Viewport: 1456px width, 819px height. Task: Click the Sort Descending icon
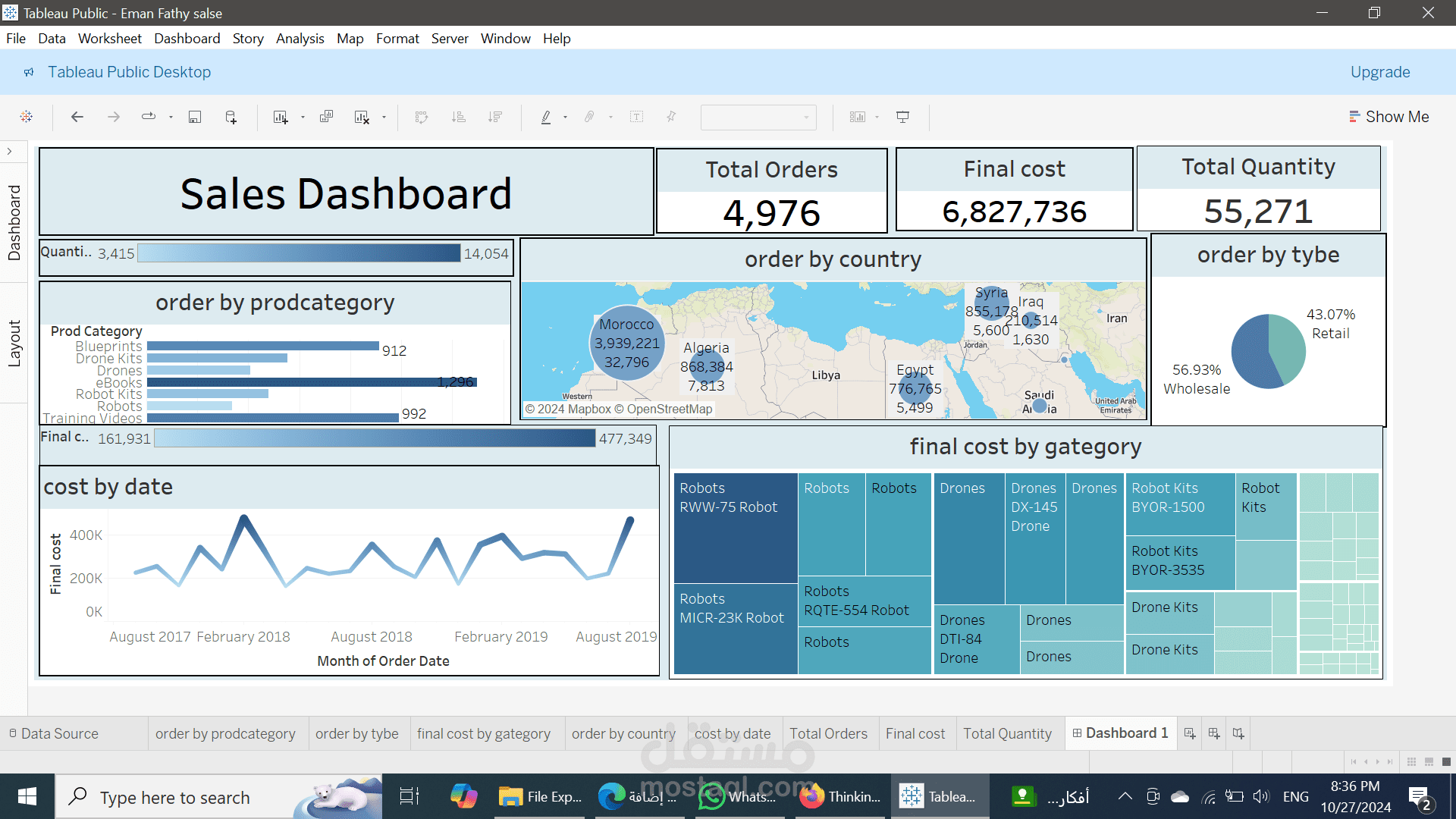[495, 117]
